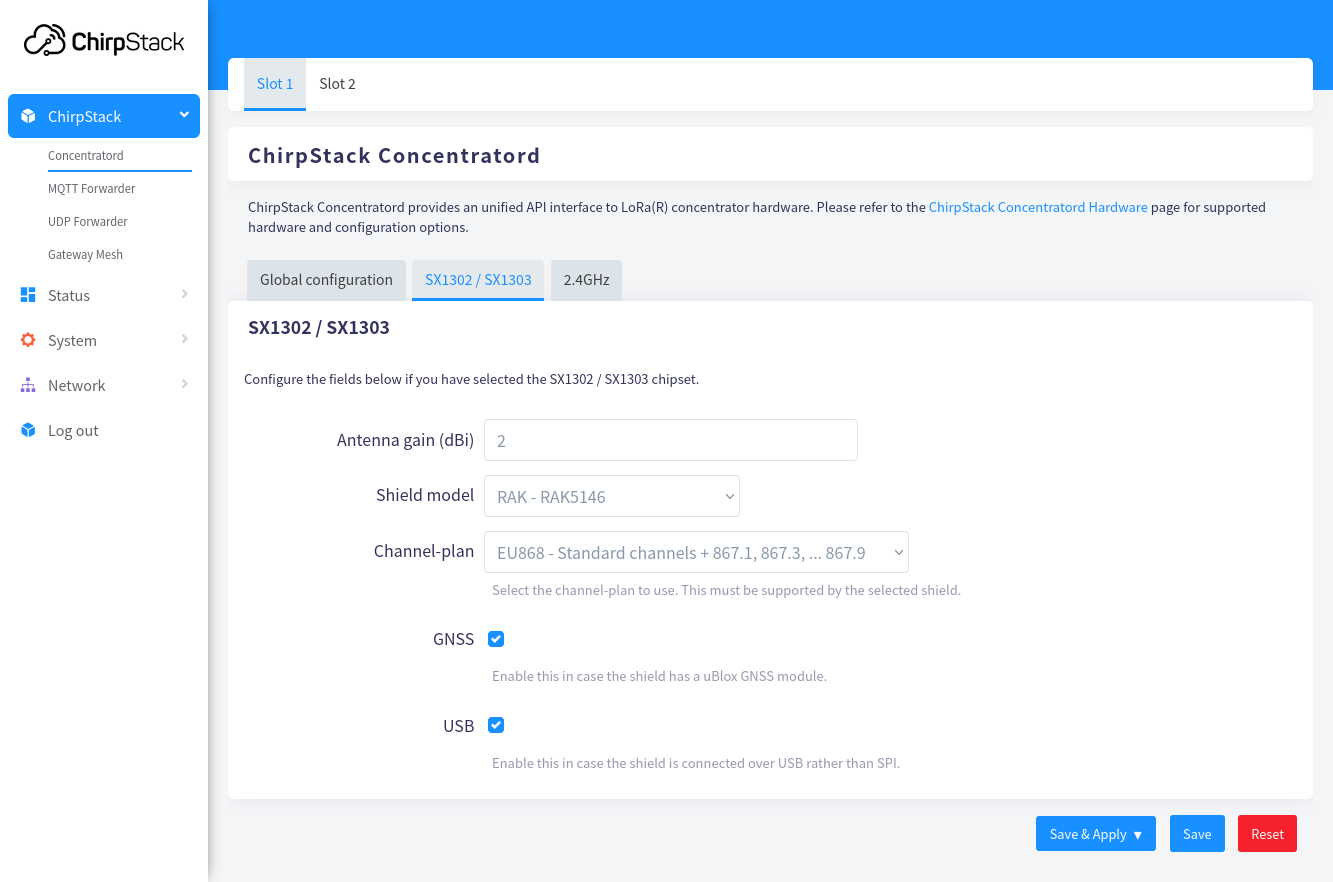1333x882 pixels.
Task: Open the ChirpStack Concentratord Hardware link
Action: (x=1037, y=207)
